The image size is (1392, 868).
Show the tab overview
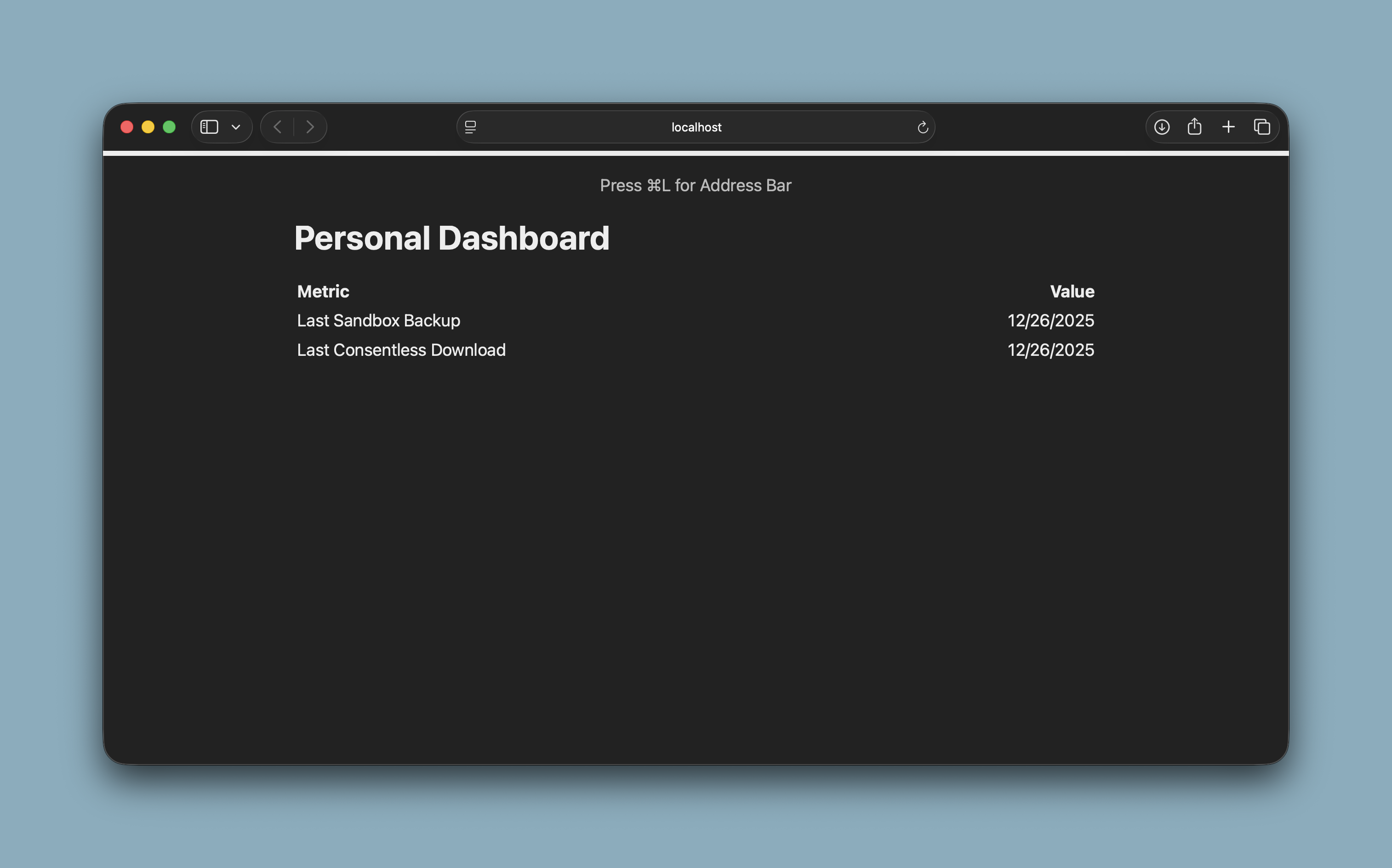pos(1262,127)
